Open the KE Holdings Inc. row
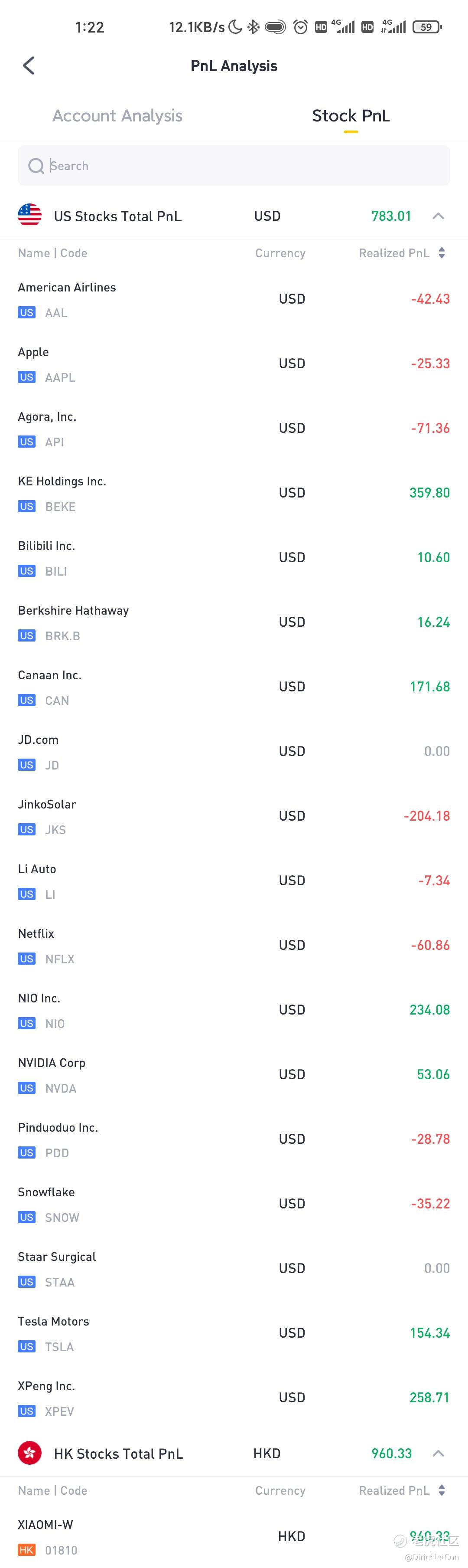The image size is (468, 1568). click(234, 493)
